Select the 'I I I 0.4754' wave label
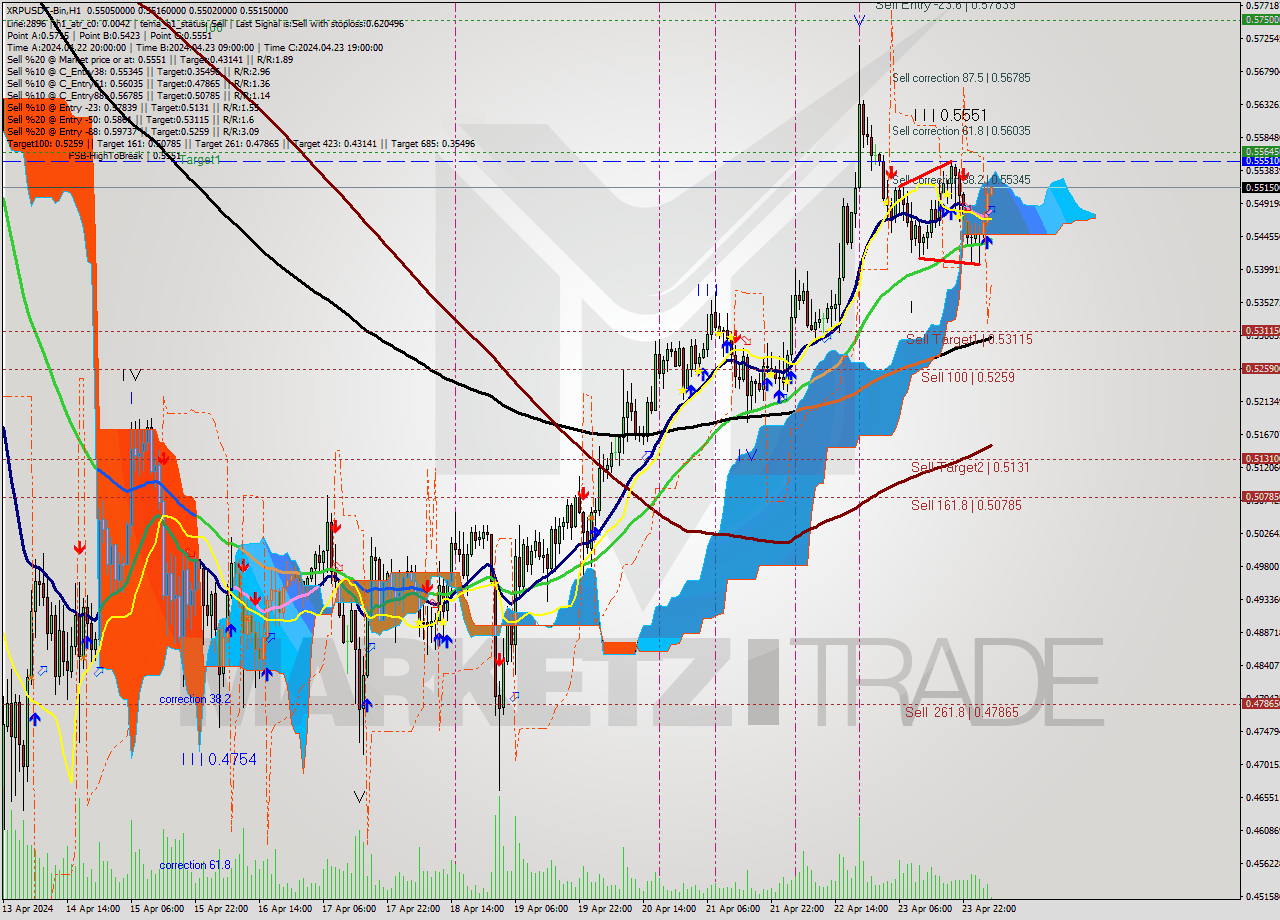This screenshot has height=920, width=1280. pos(219,760)
